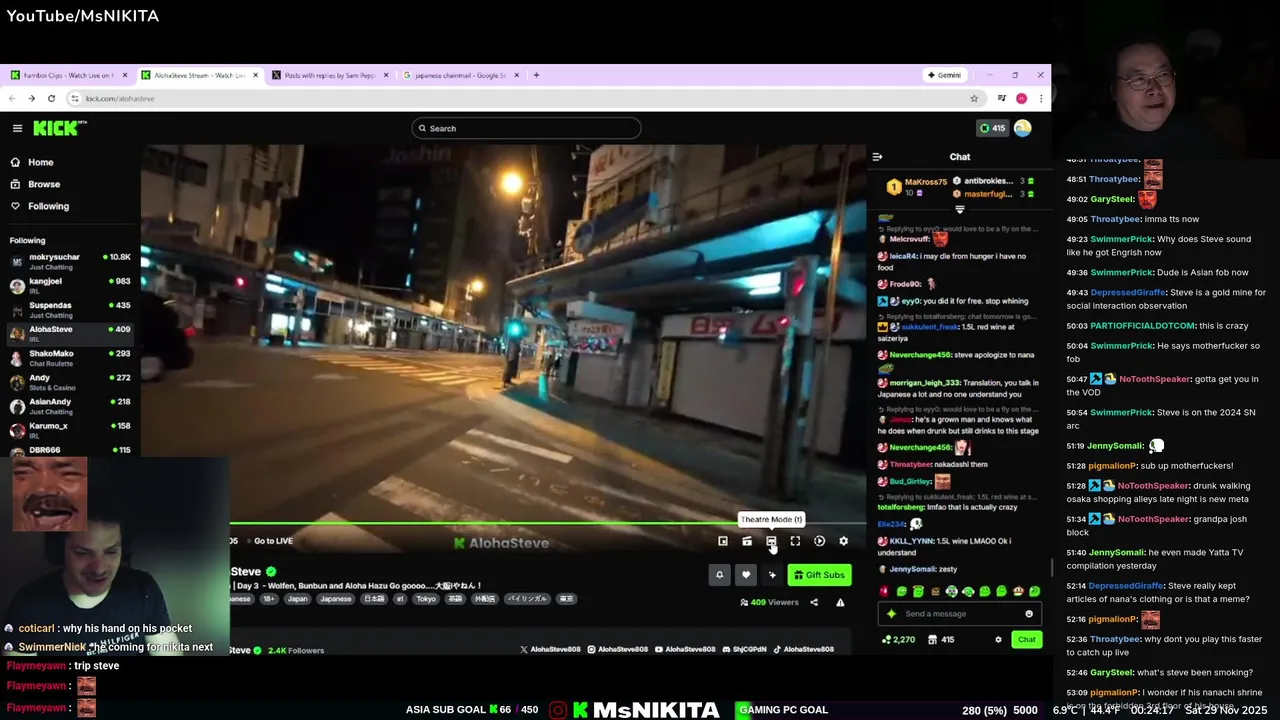Open the emoji picker in chat
The width and height of the screenshot is (1280, 720).
click(1029, 614)
